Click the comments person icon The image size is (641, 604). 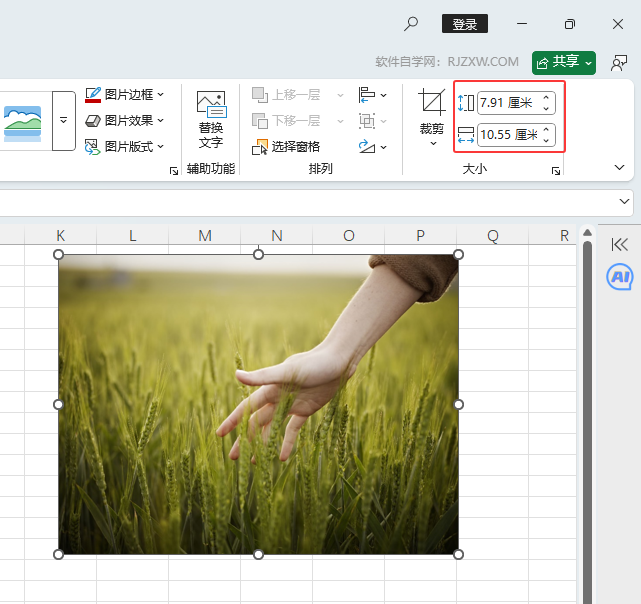(619, 63)
